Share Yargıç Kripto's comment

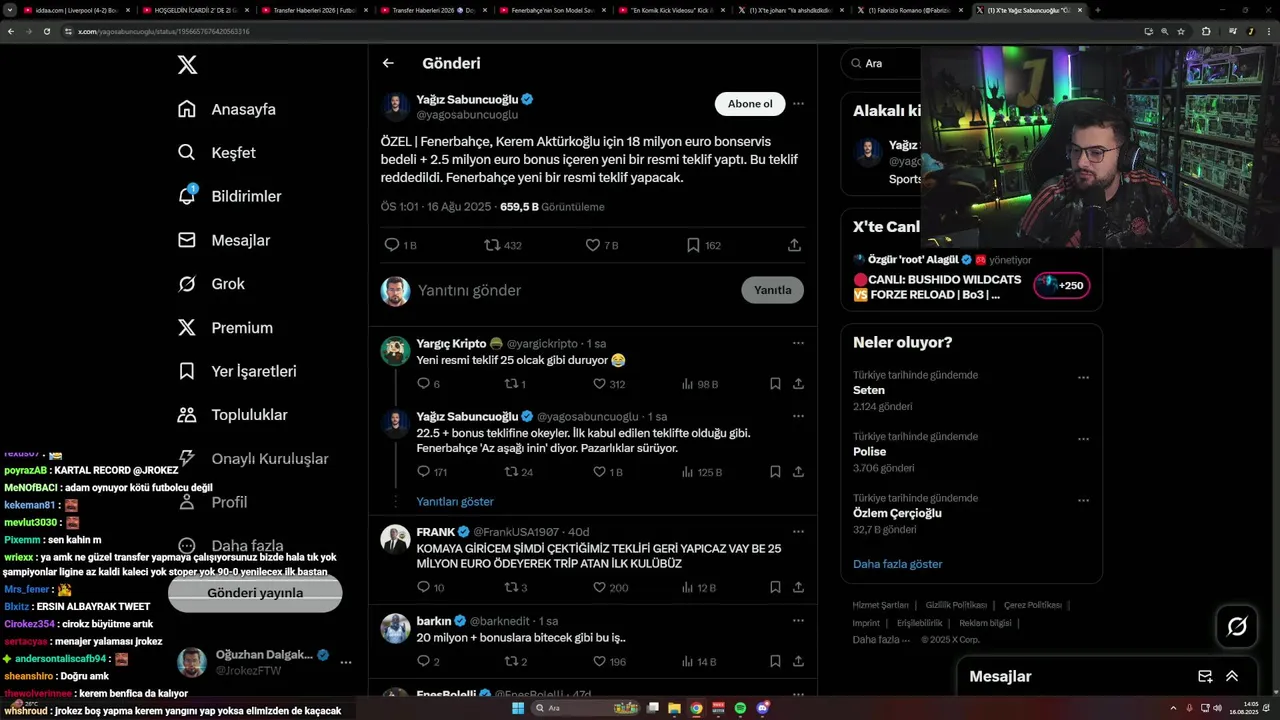tap(798, 384)
